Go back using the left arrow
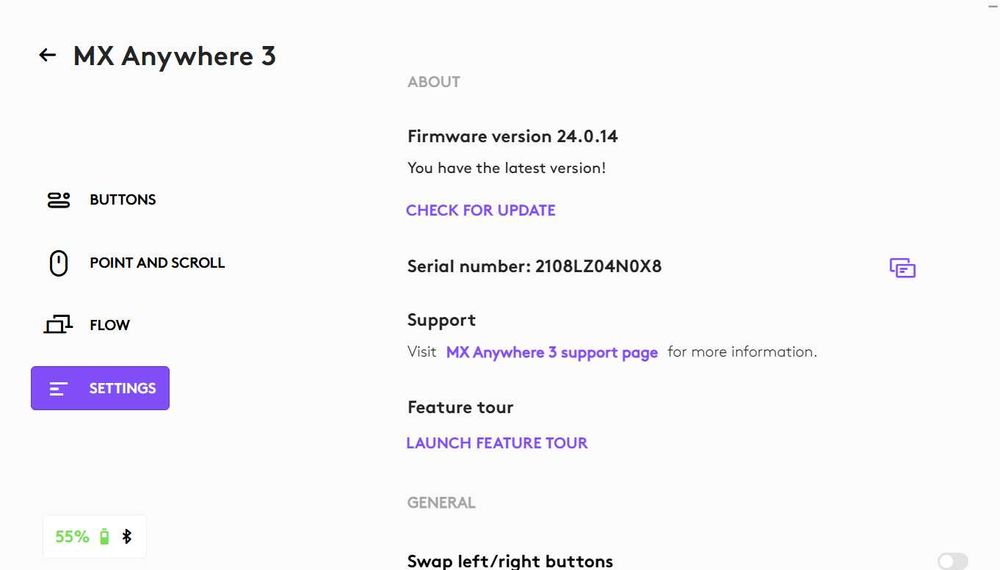 click(47, 55)
